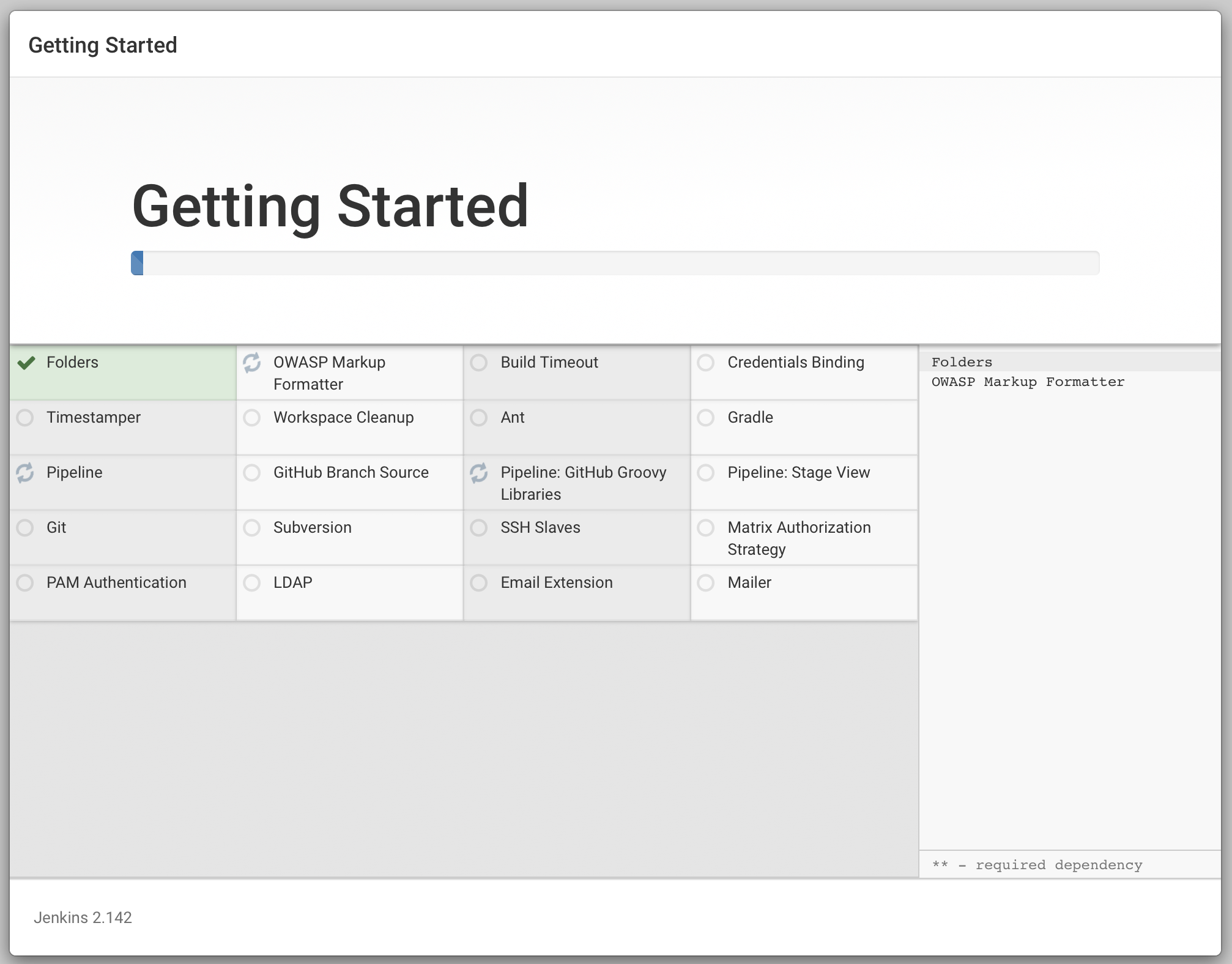Click the sync icon for Pipeline: GitHub Groovy Libraries

(x=479, y=473)
